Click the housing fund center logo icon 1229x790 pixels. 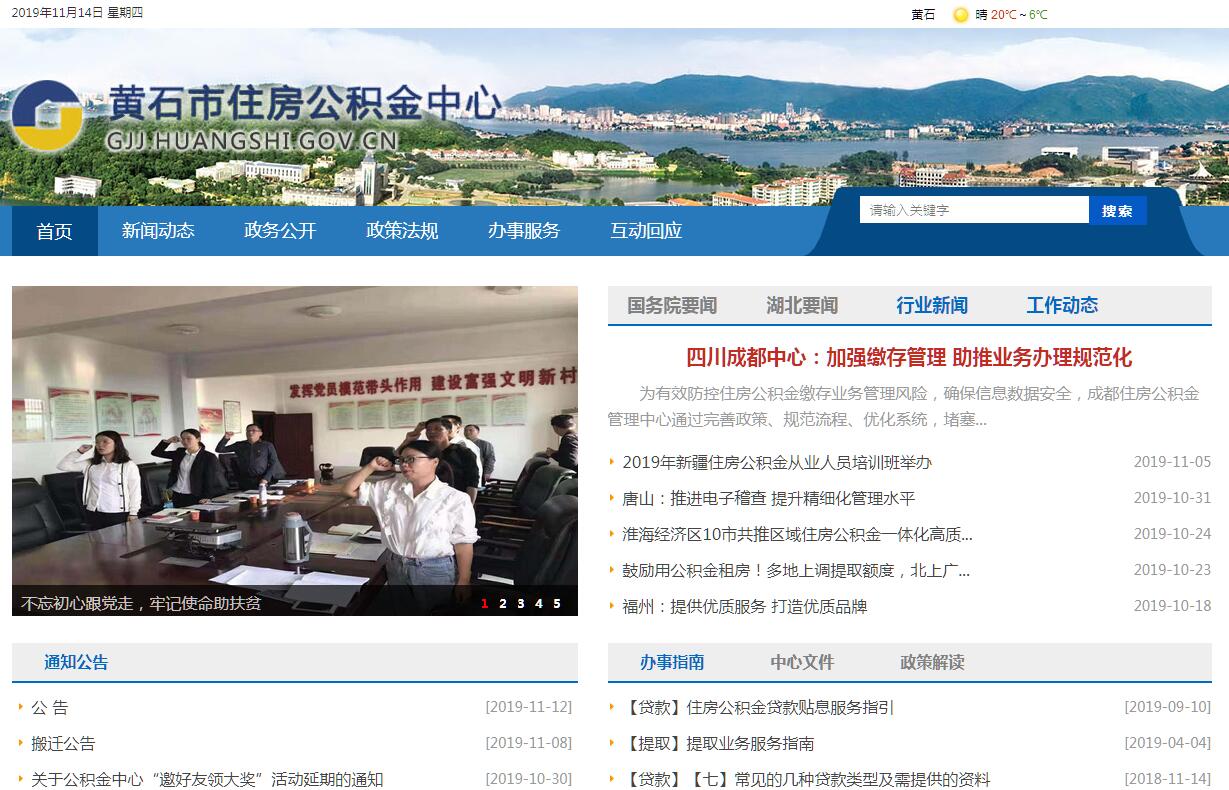[47, 117]
